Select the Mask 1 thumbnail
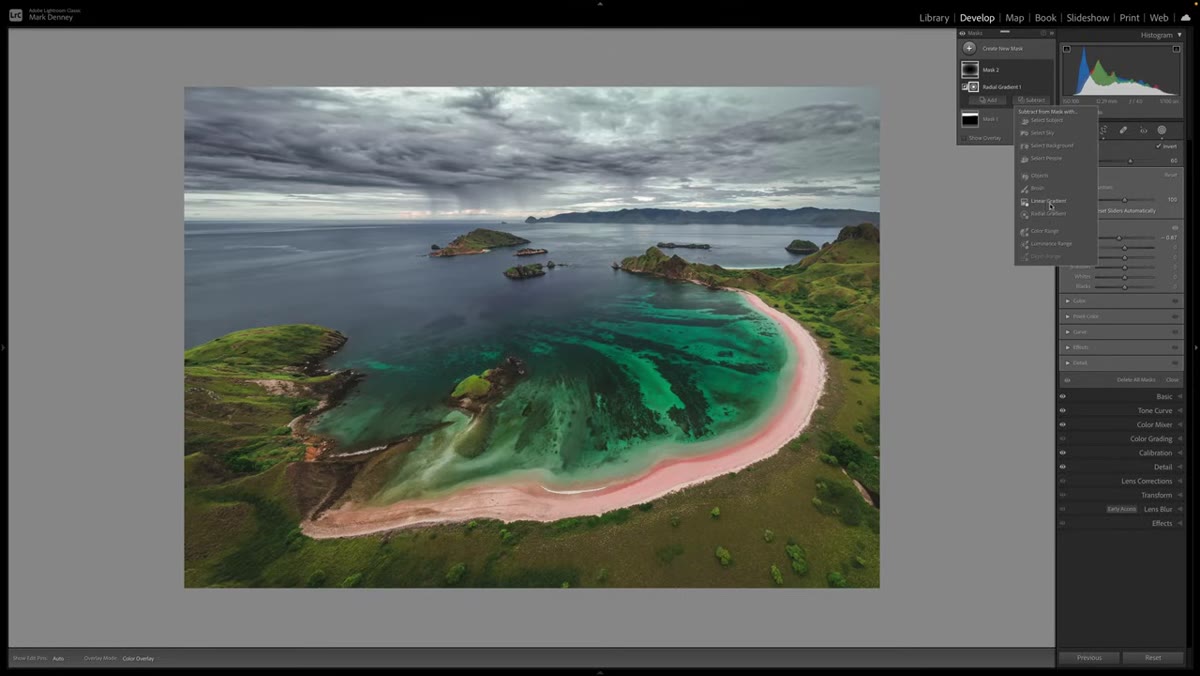 click(x=970, y=119)
